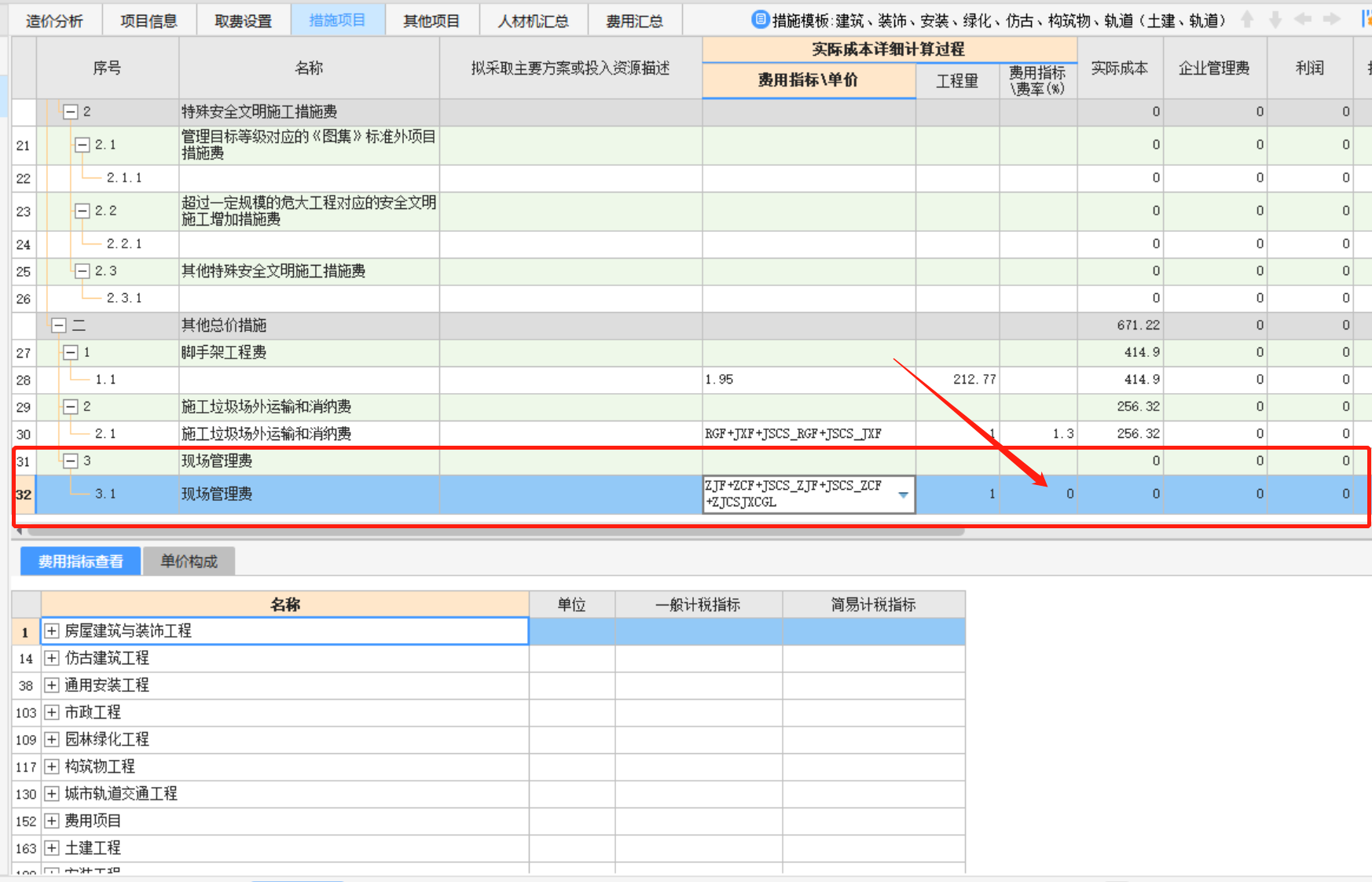
Task: Click the 企业管理费 column header
Action: [x=1215, y=68]
